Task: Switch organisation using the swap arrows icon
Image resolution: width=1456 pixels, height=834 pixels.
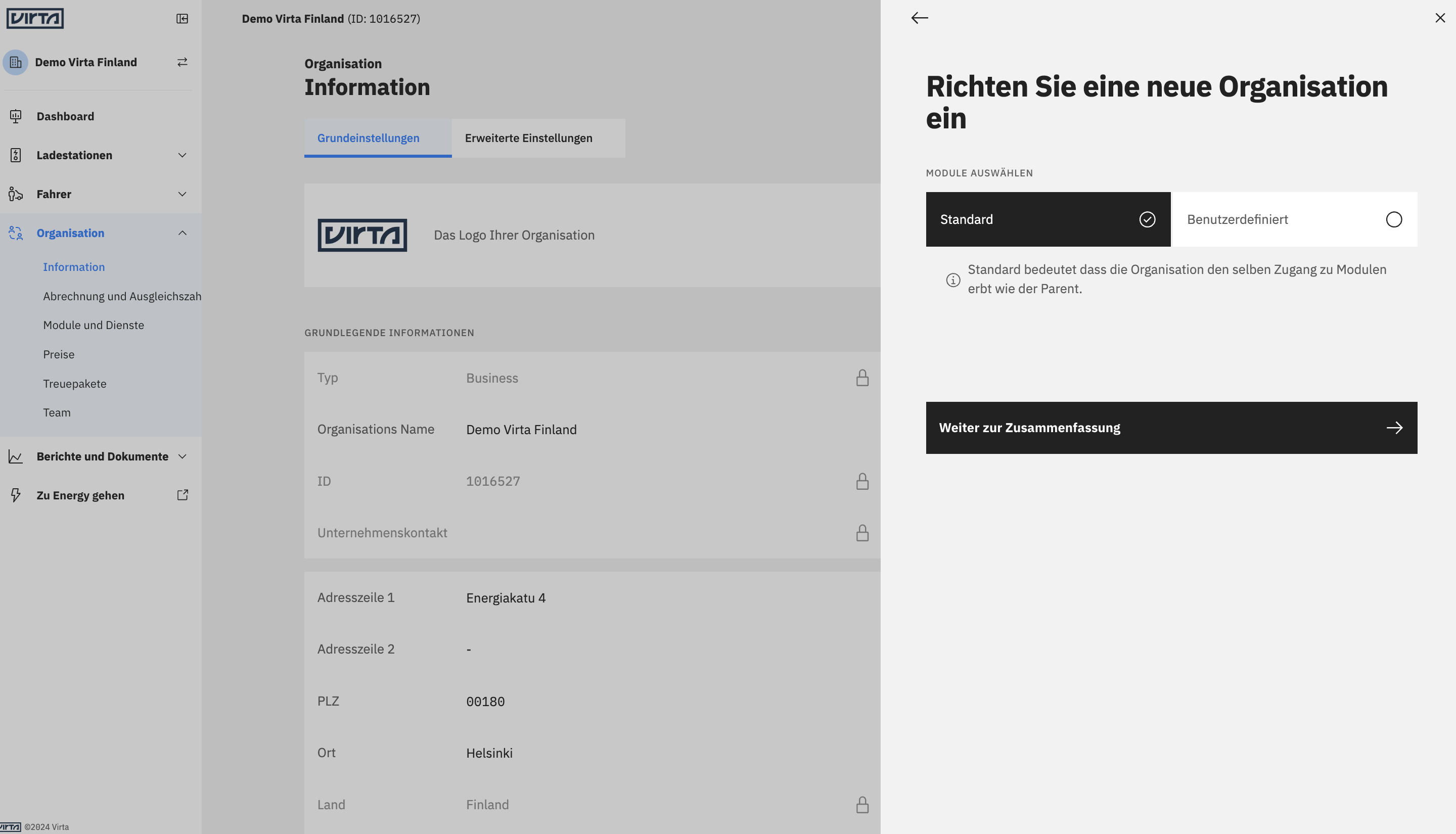Action: (182, 63)
